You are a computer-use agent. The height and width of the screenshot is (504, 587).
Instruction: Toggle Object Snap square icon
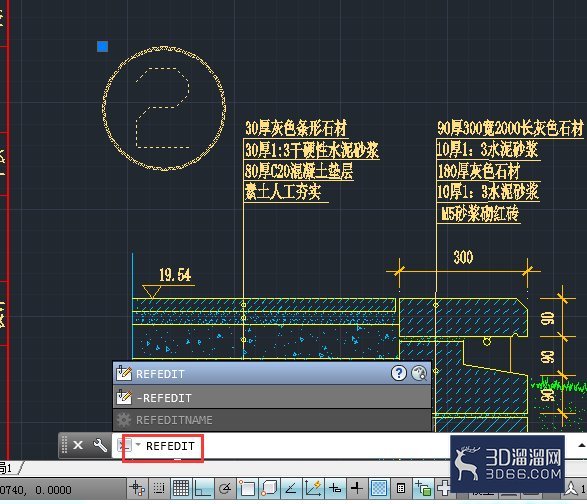pos(247,488)
